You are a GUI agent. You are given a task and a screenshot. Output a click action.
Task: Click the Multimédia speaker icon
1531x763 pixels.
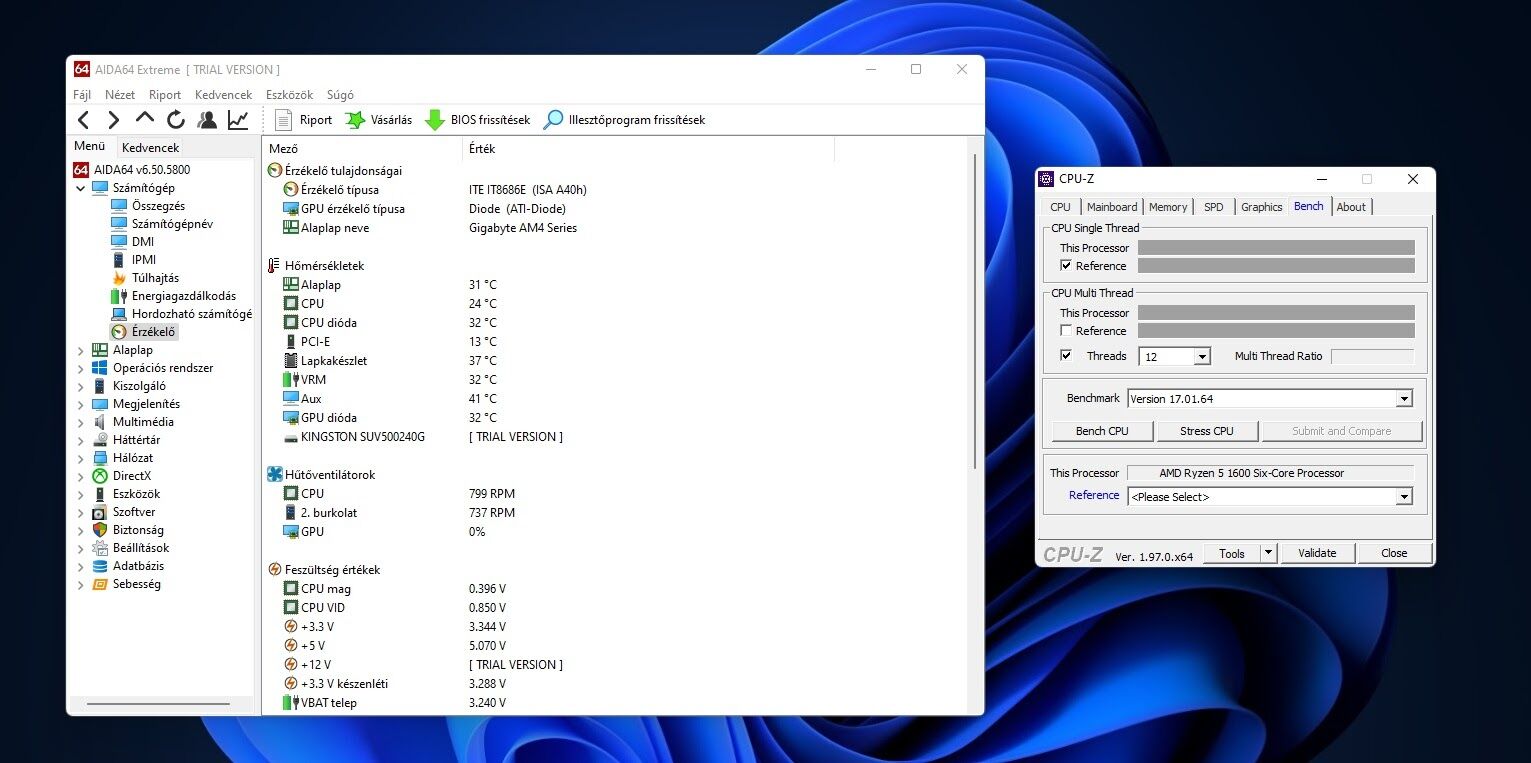pyautogui.click(x=100, y=422)
